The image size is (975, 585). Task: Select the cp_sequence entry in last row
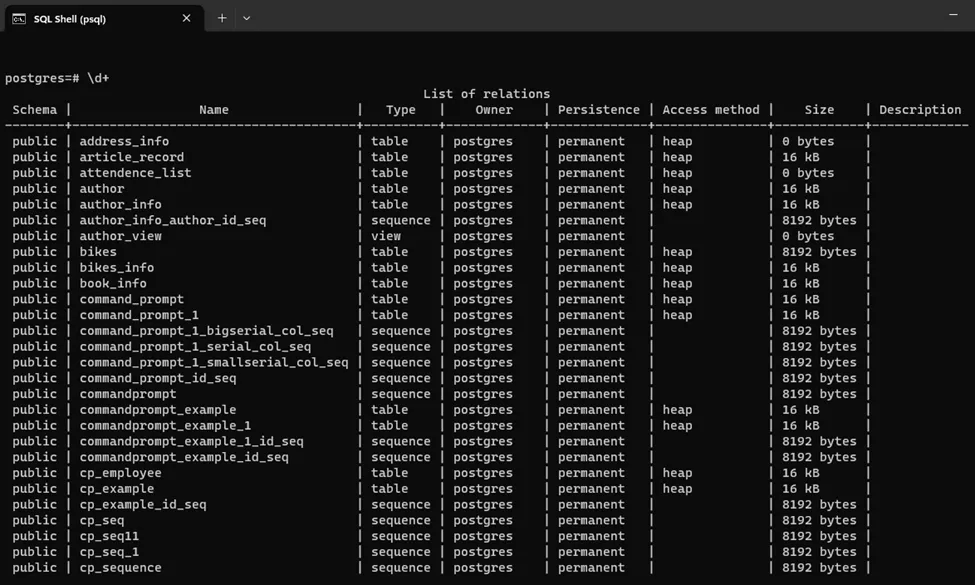[120, 568]
